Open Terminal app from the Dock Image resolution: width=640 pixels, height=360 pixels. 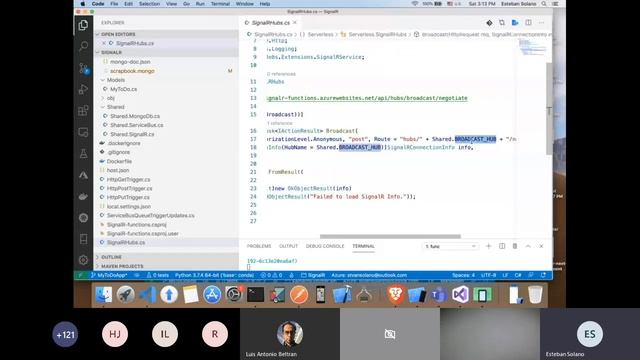tap(256, 294)
